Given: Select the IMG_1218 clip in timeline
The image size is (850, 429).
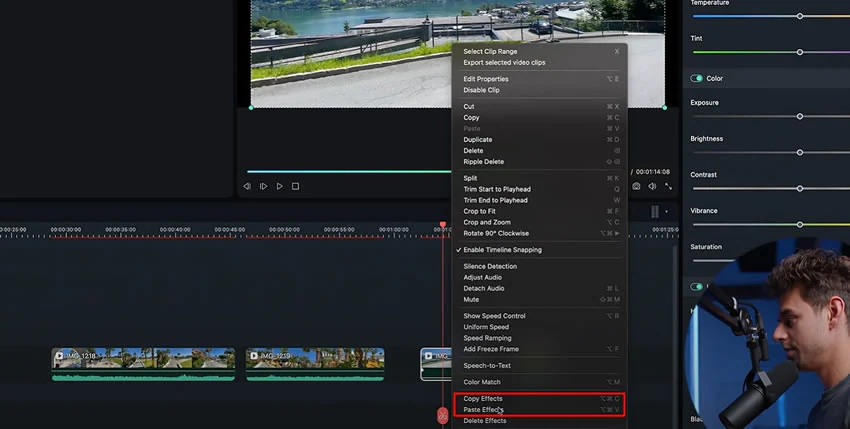Looking at the screenshot, I should [144, 364].
